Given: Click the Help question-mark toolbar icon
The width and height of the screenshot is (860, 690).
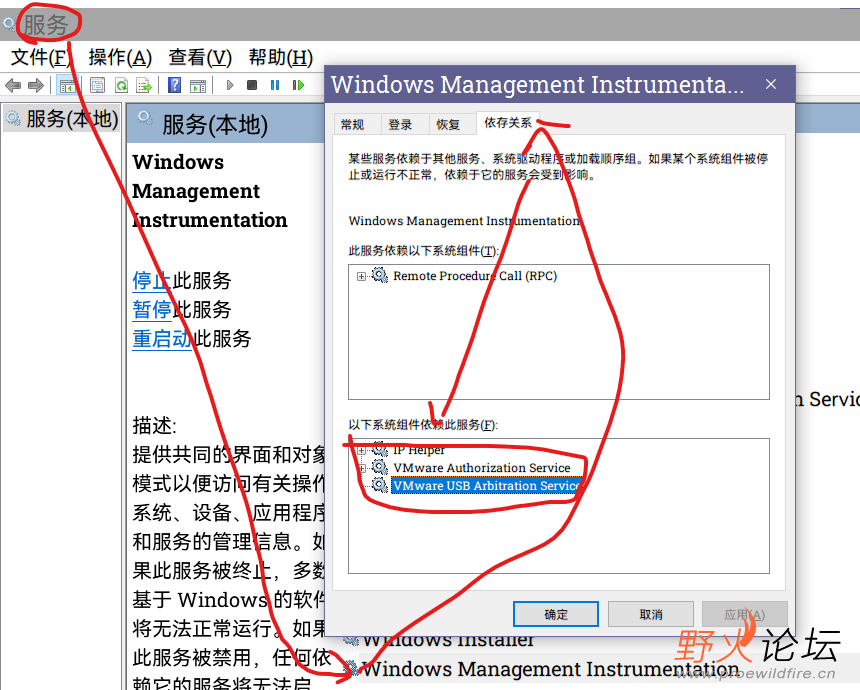Looking at the screenshot, I should point(174,85).
